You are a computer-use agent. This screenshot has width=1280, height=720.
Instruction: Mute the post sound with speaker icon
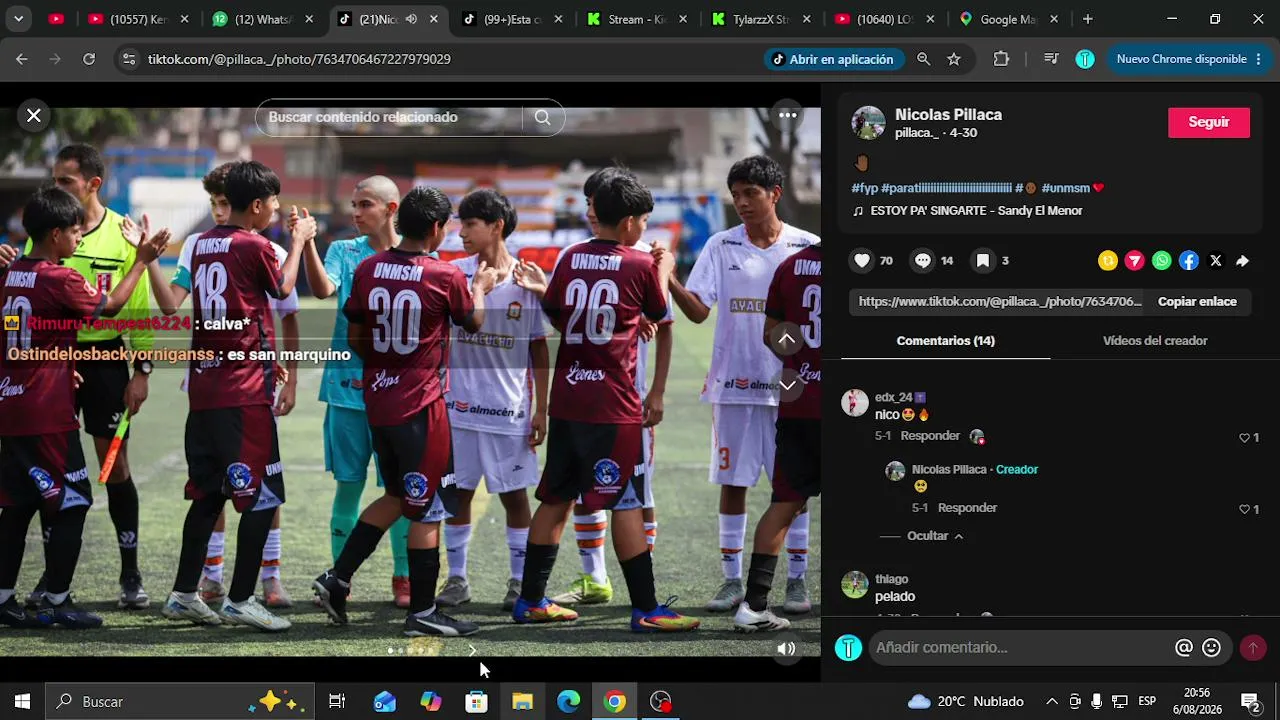[787, 648]
